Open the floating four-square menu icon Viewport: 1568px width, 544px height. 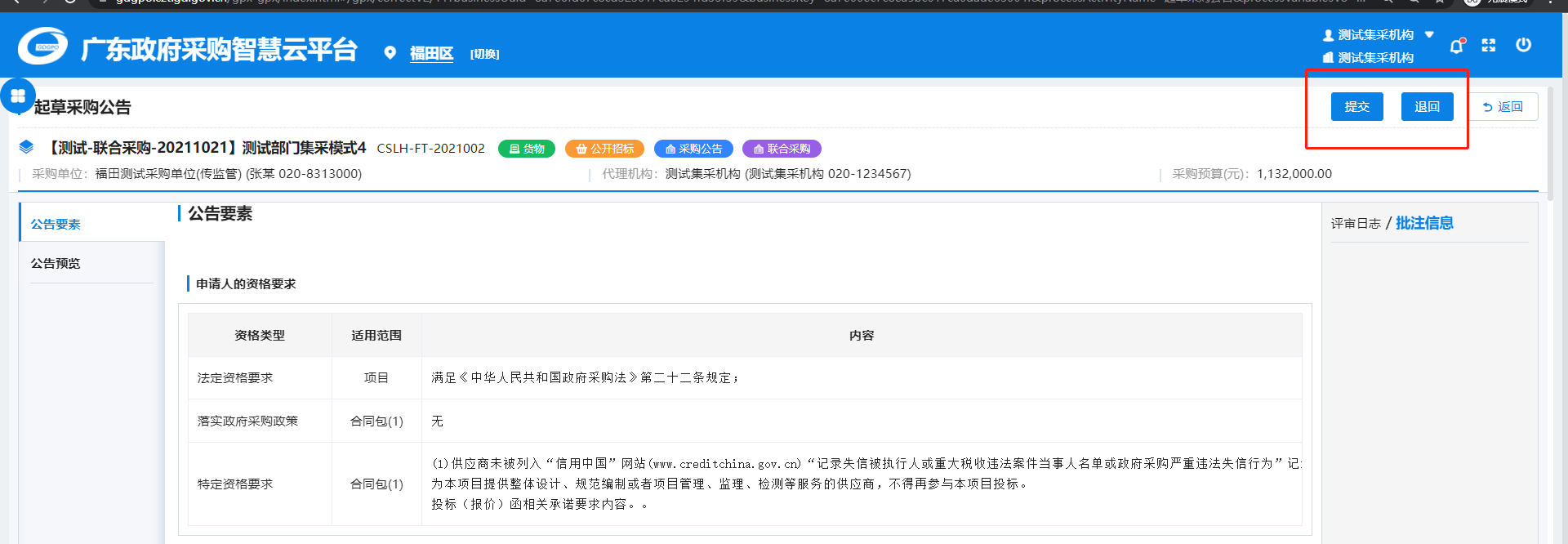(x=18, y=96)
